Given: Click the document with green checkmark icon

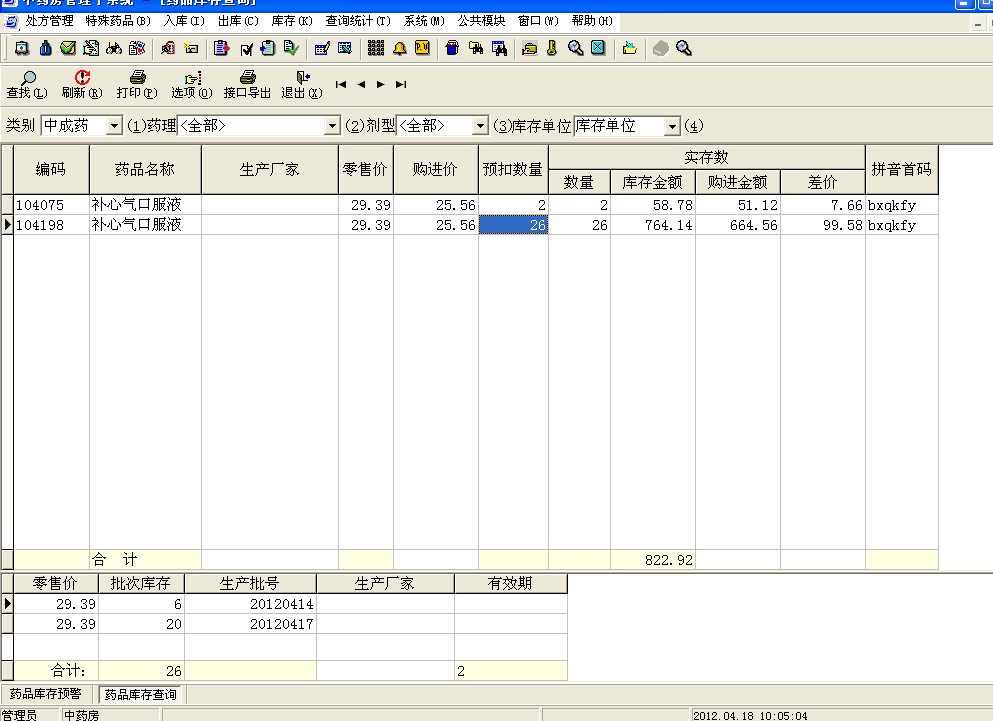Looking at the screenshot, I should click(291, 48).
